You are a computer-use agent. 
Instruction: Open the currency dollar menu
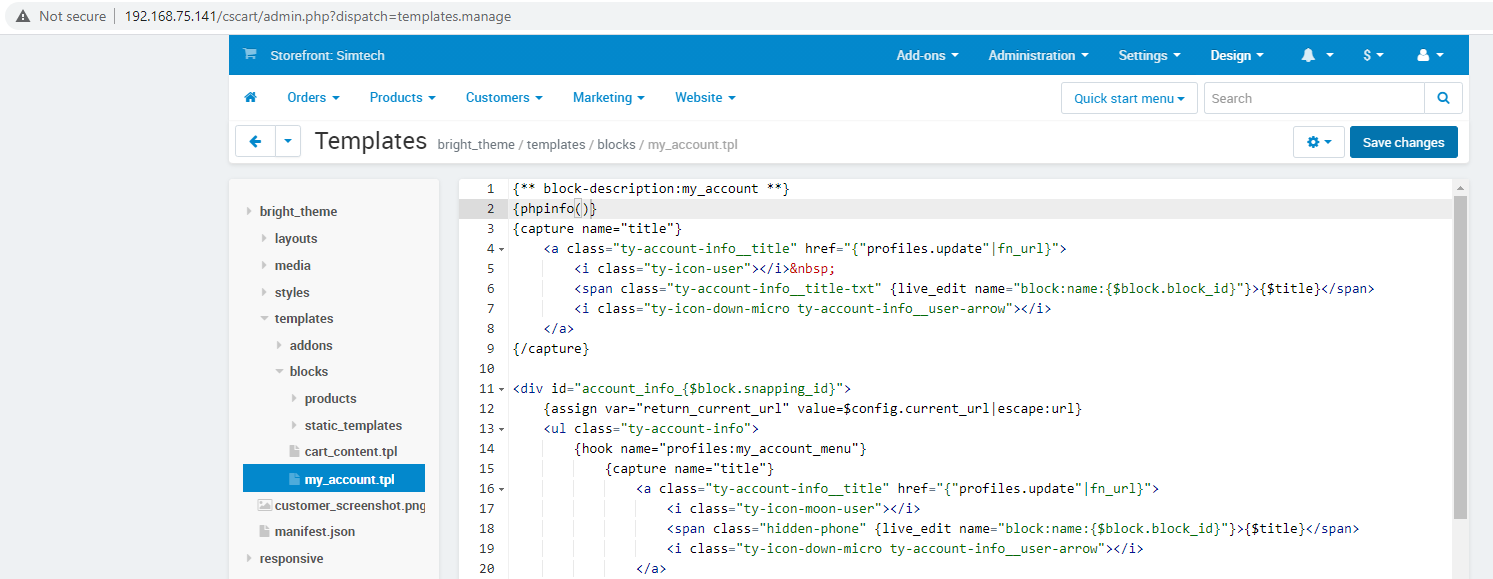coord(1373,56)
